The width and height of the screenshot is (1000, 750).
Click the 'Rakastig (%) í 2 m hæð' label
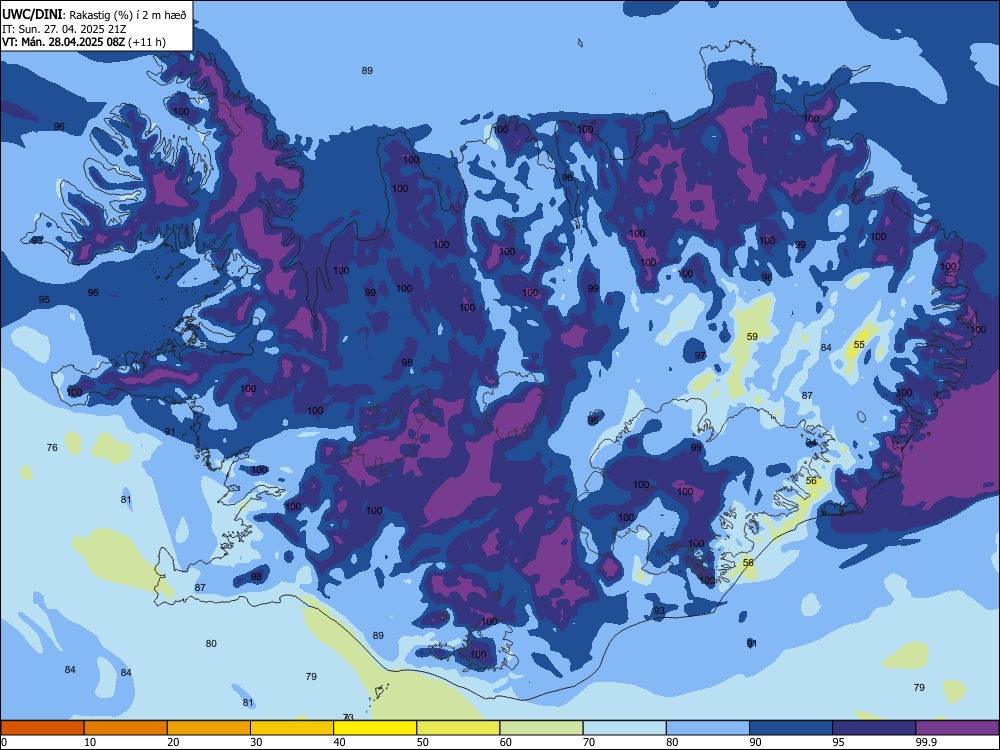[x=128, y=15]
